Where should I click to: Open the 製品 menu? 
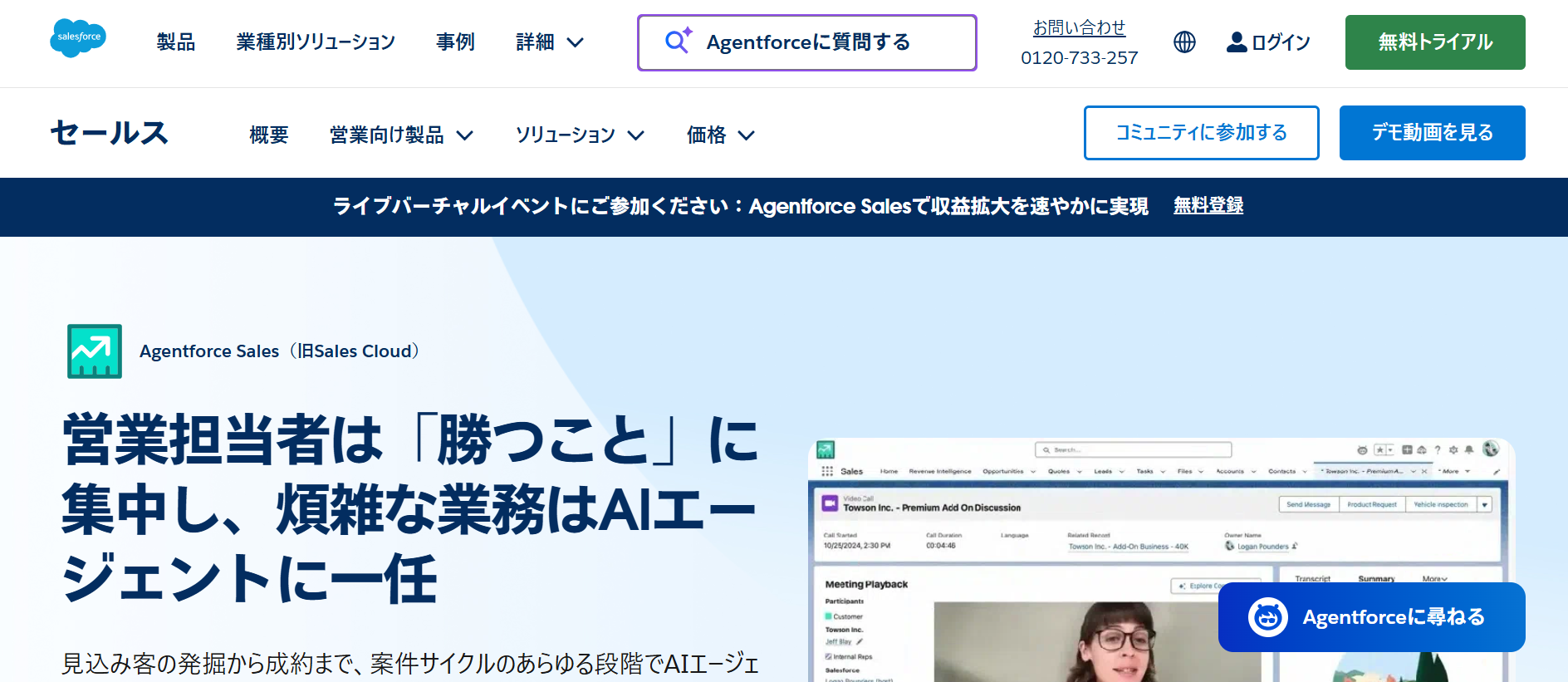[x=176, y=42]
